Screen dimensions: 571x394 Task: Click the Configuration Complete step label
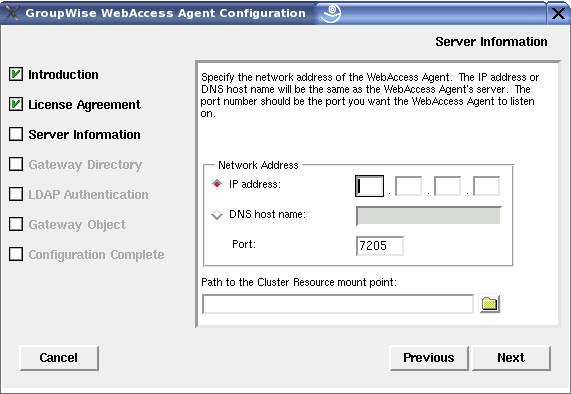pyautogui.click(x=97, y=255)
